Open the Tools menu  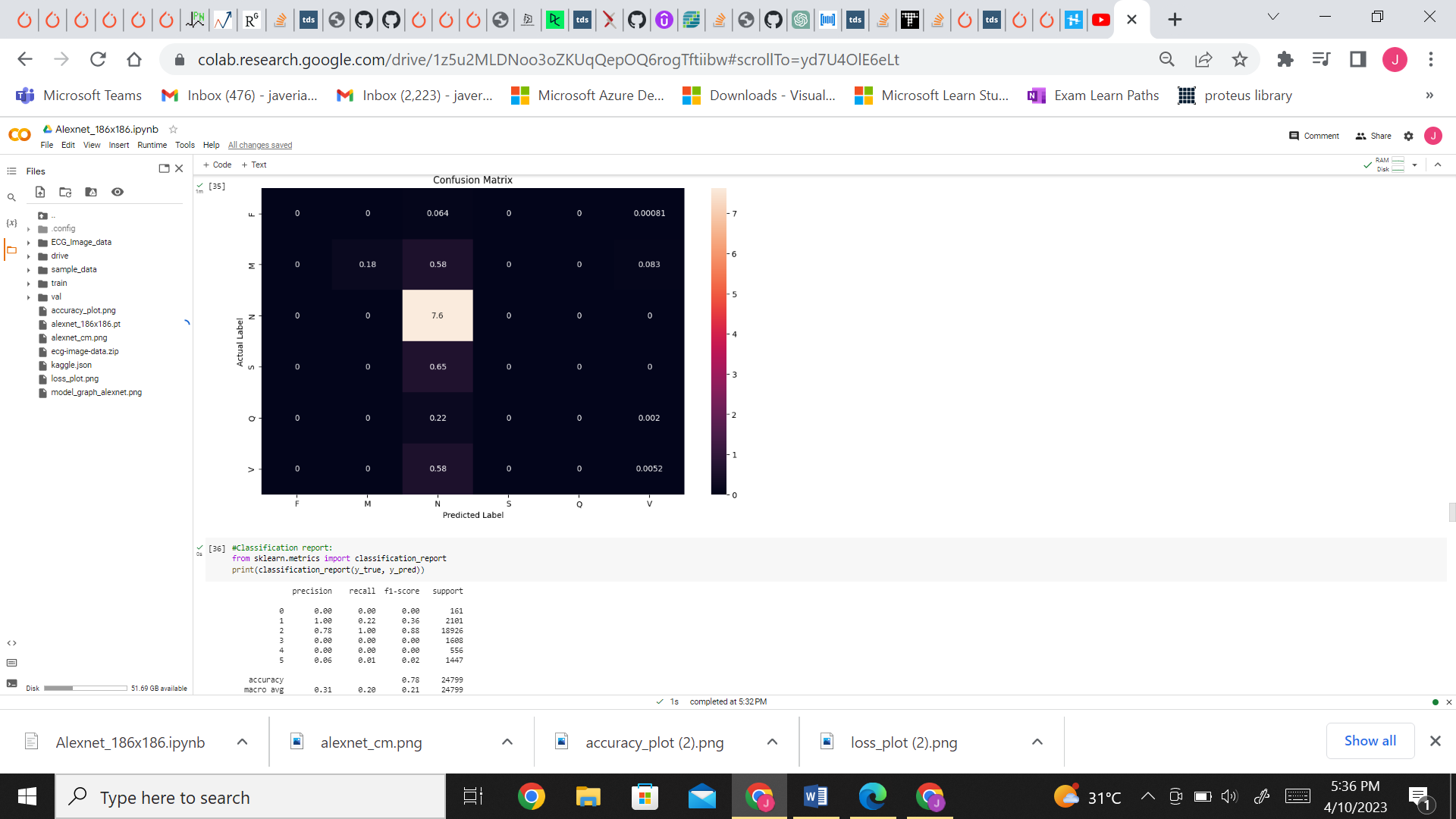click(x=184, y=145)
